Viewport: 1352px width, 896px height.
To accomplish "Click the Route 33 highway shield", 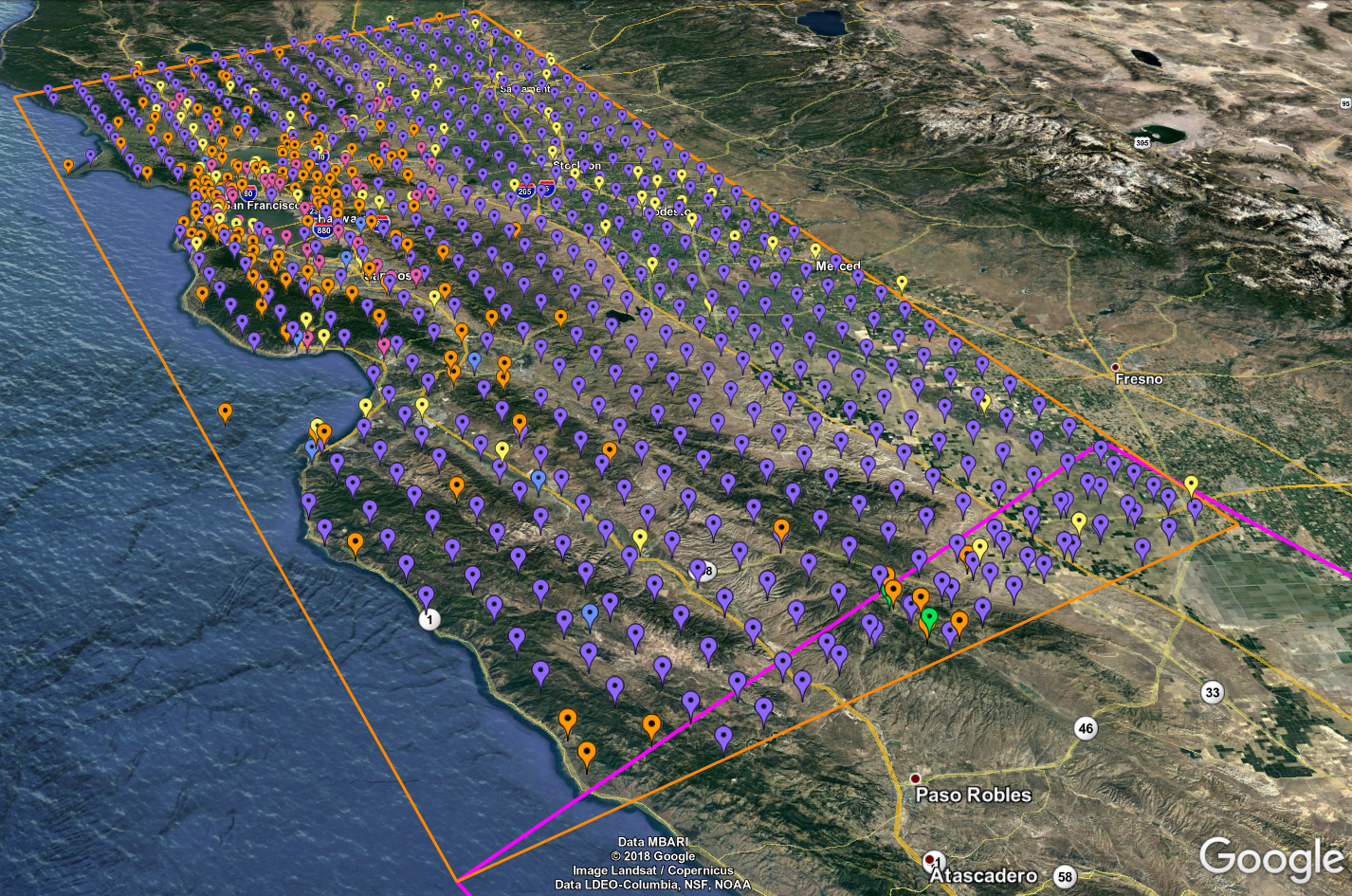I will (1213, 693).
